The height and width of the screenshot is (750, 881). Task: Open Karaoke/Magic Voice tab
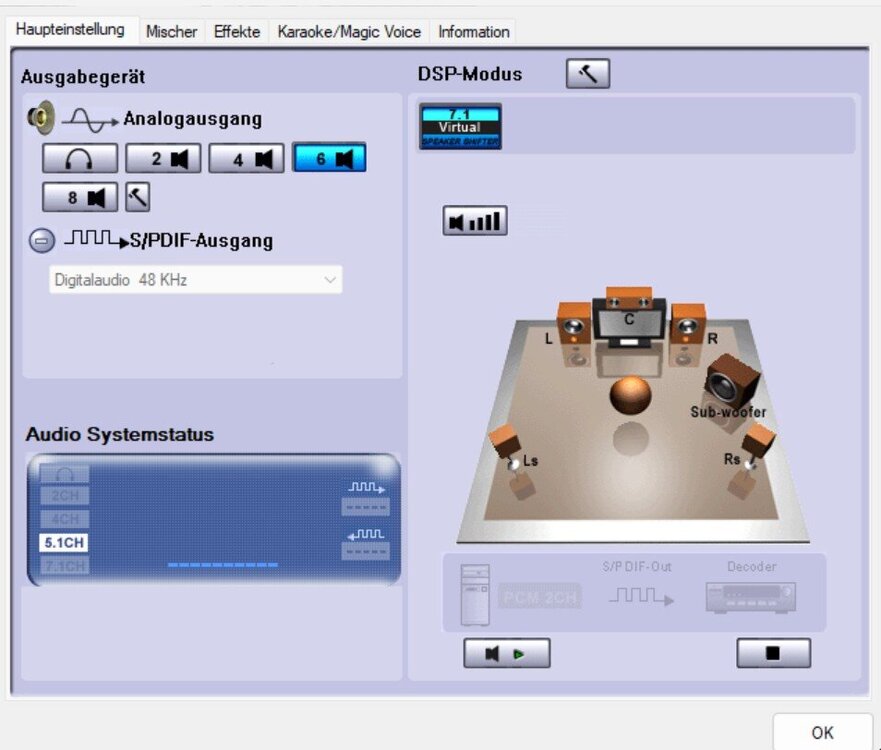click(349, 32)
